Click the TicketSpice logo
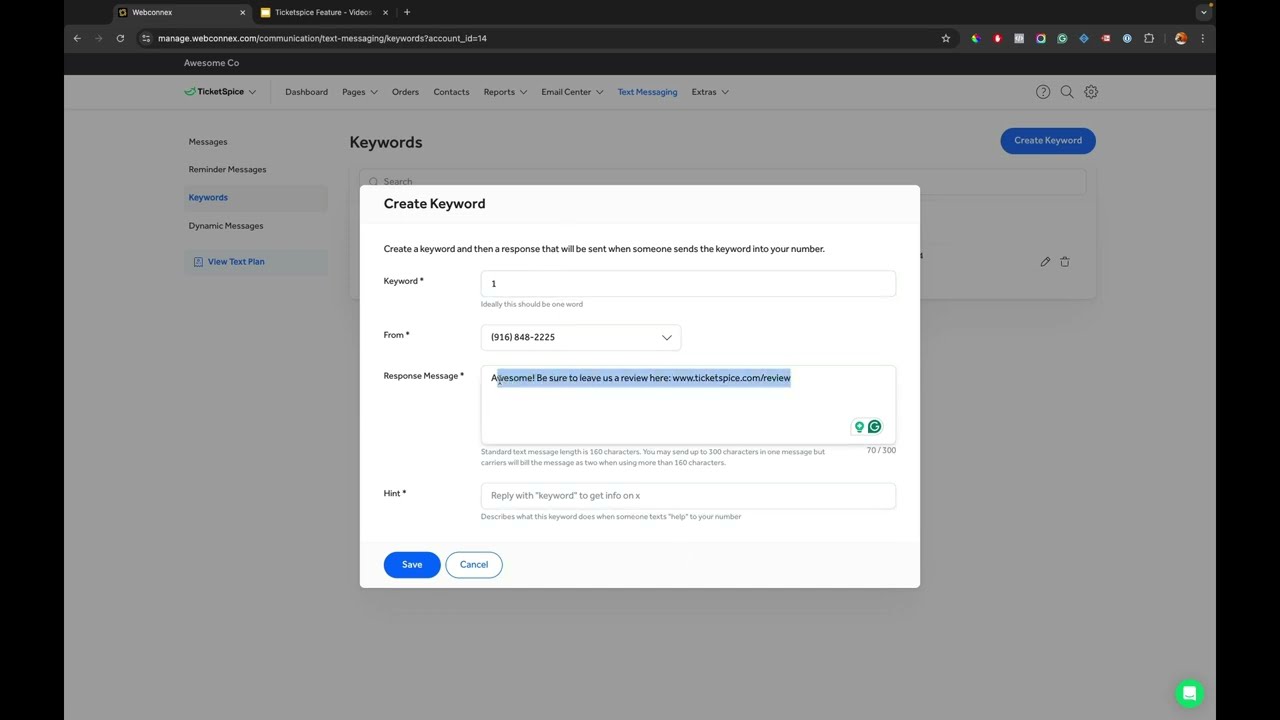The width and height of the screenshot is (1280, 720). (x=214, y=92)
